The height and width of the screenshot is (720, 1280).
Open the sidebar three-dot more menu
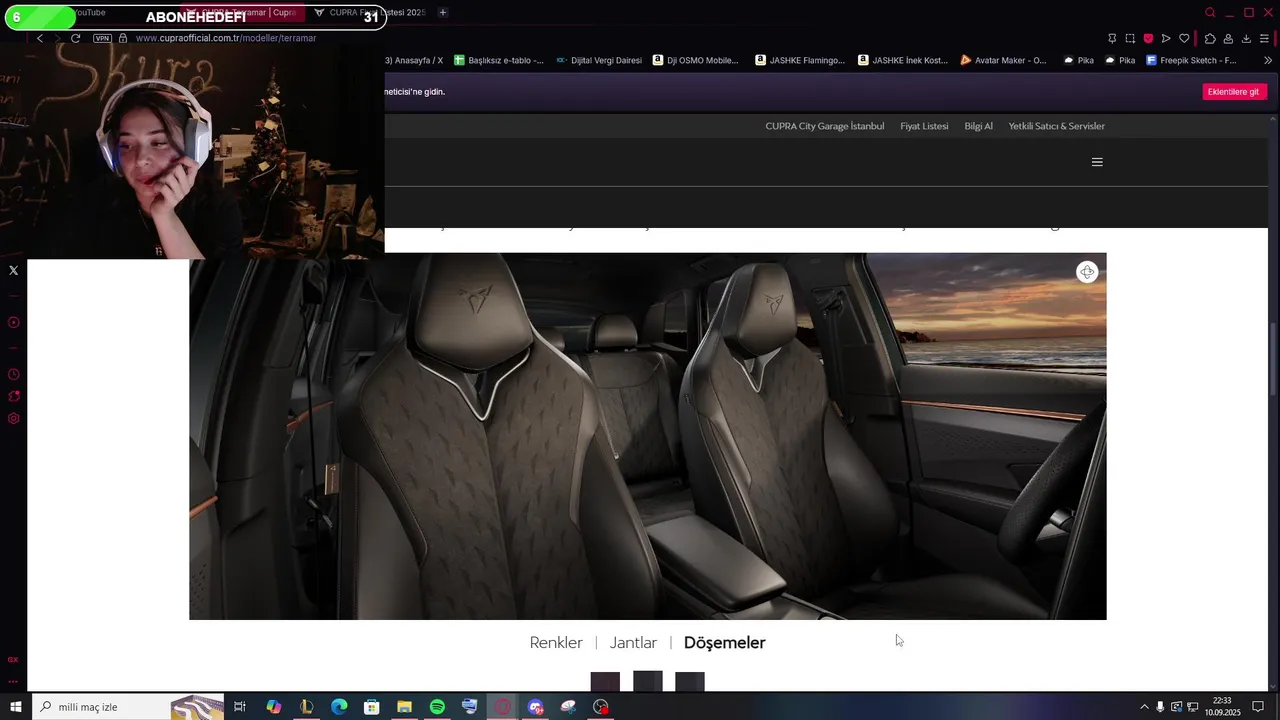[13, 681]
